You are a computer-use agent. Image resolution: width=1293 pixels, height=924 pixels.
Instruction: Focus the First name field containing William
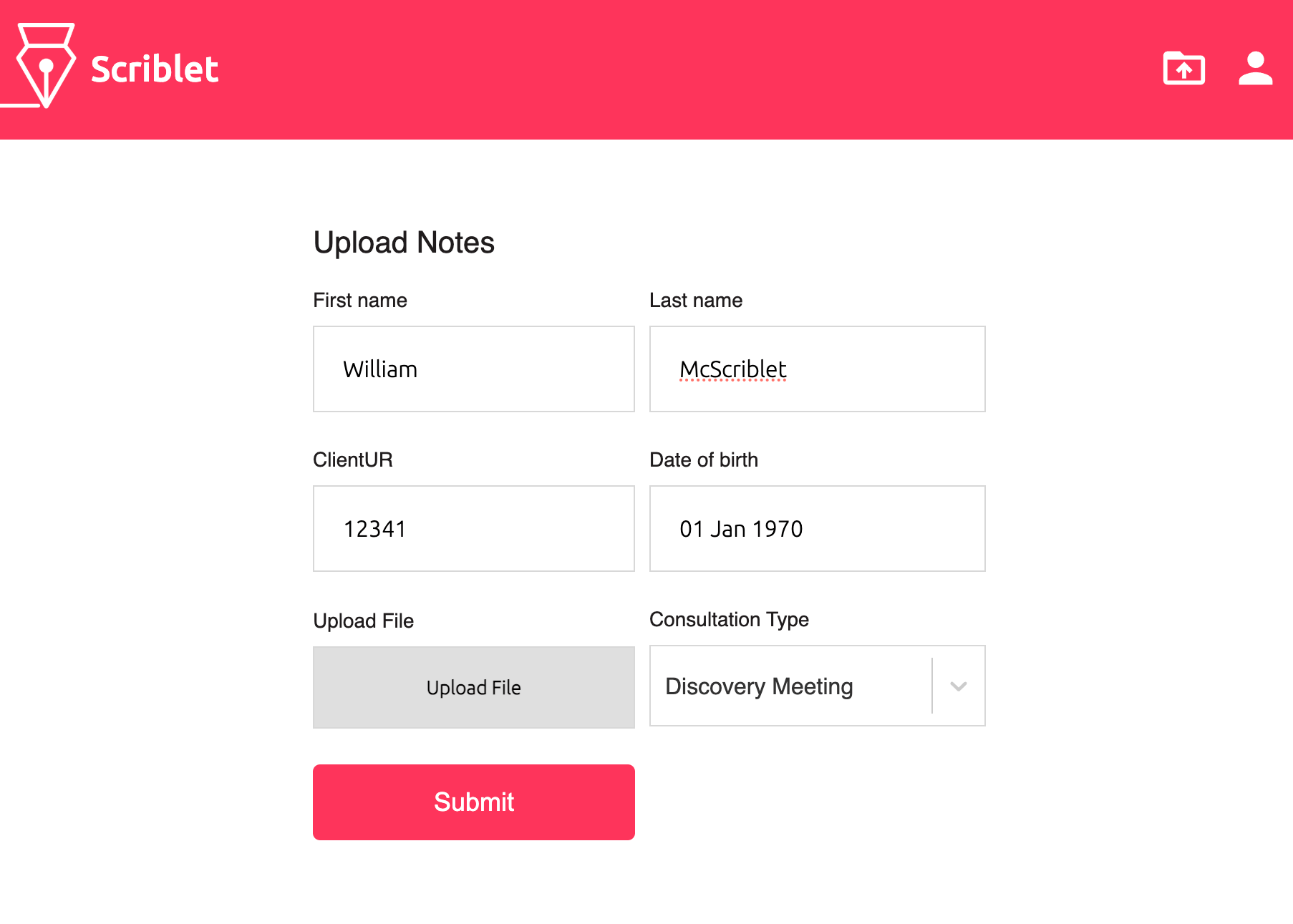coord(473,369)
